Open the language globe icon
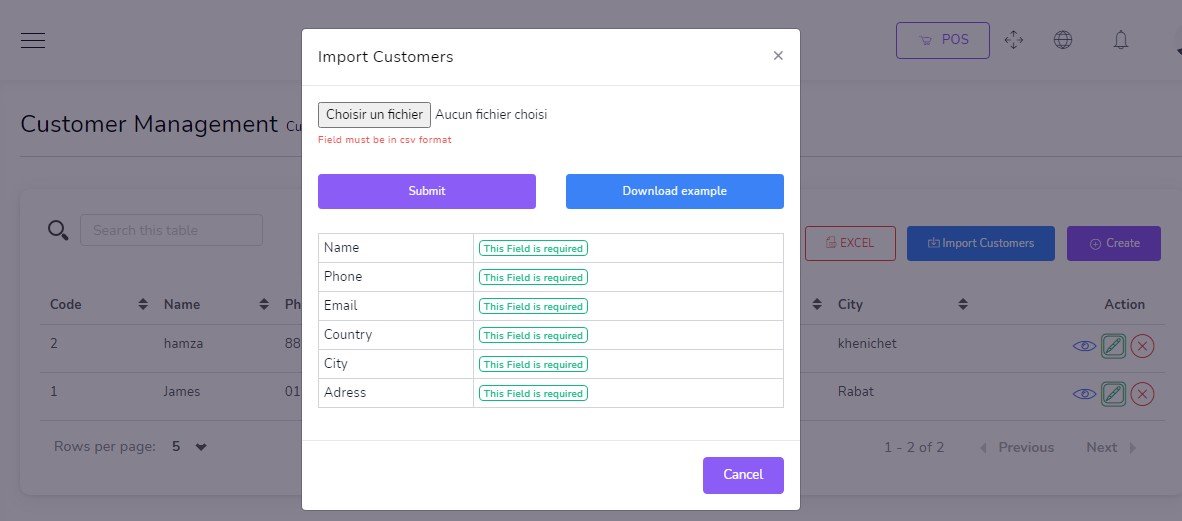The height and width of the screenshot is (521, 1182). (1063, 40)
